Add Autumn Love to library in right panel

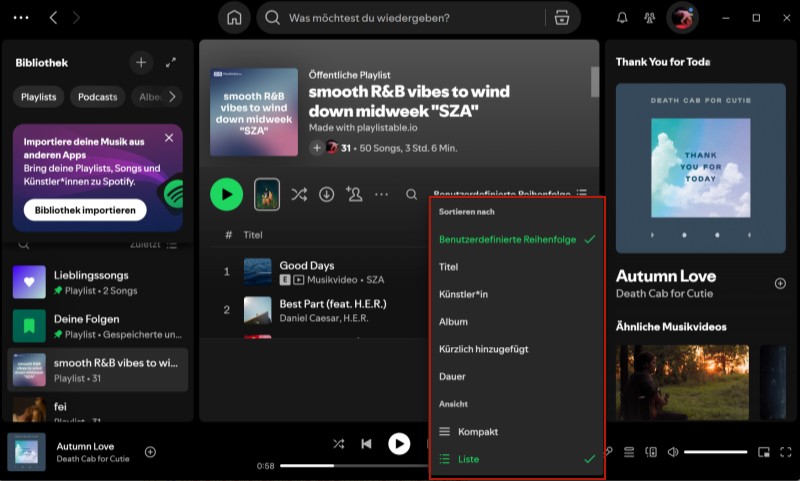(x=780, y=284)
